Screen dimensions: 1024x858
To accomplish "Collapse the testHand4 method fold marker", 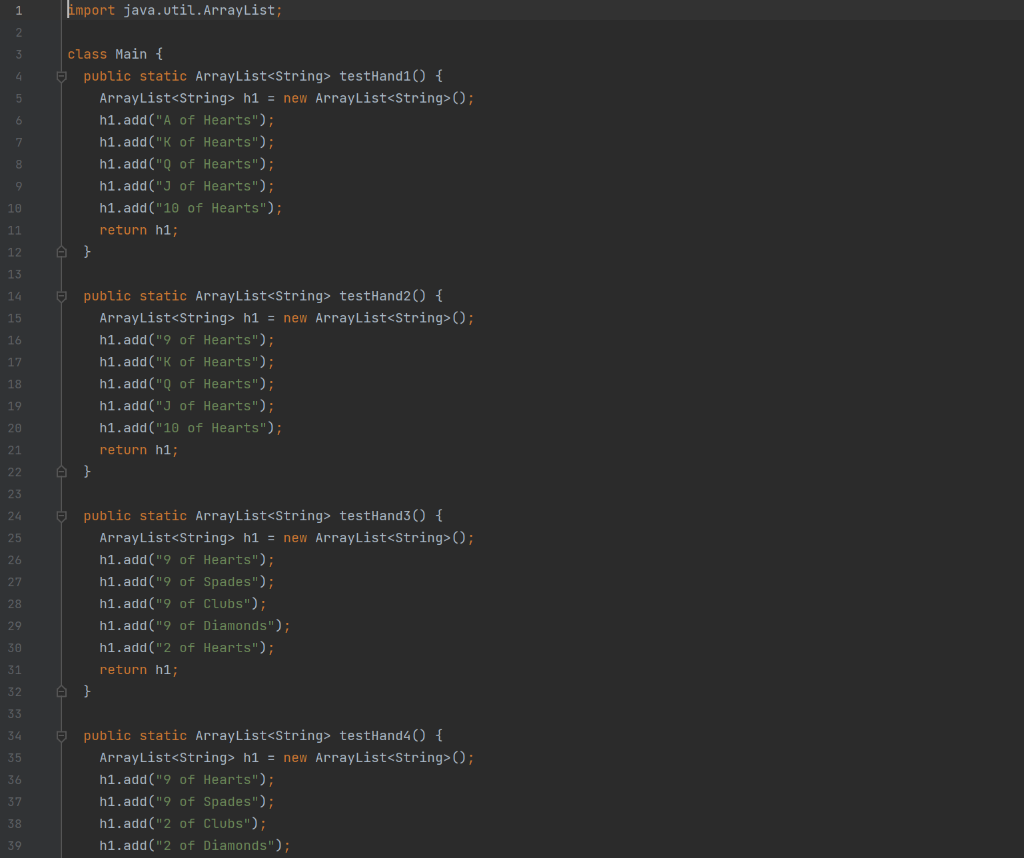I will click(61, 737).
